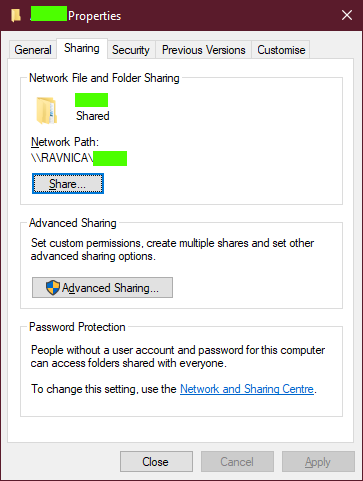Select the Sharing tab
The image size is (363, 481).
tap(82, 48)
